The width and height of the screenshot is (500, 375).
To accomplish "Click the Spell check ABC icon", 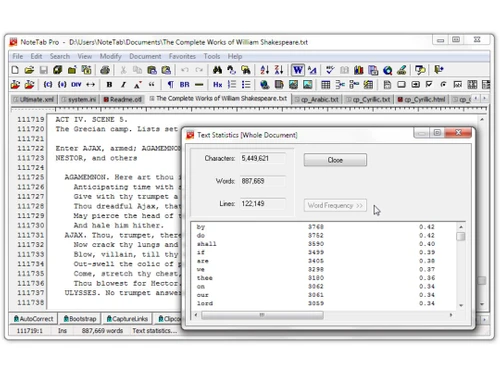I will [330, 70].
